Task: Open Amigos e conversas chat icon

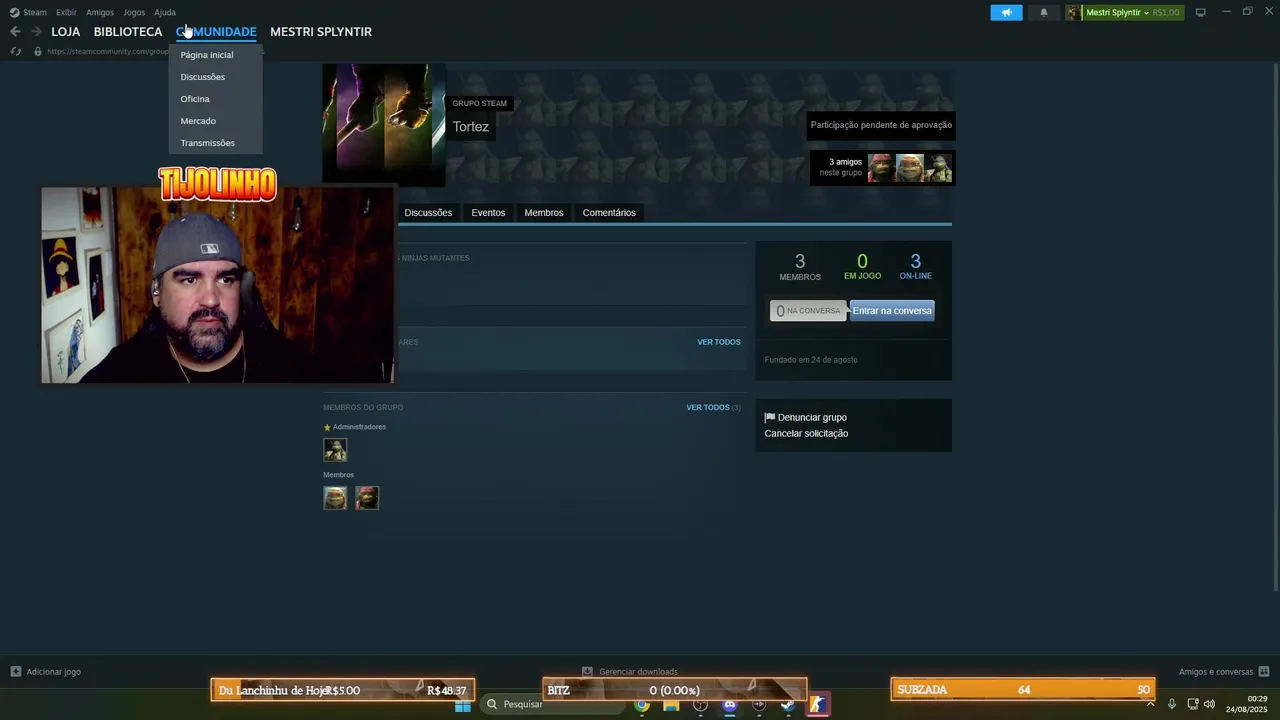Action: point(1264,672)
